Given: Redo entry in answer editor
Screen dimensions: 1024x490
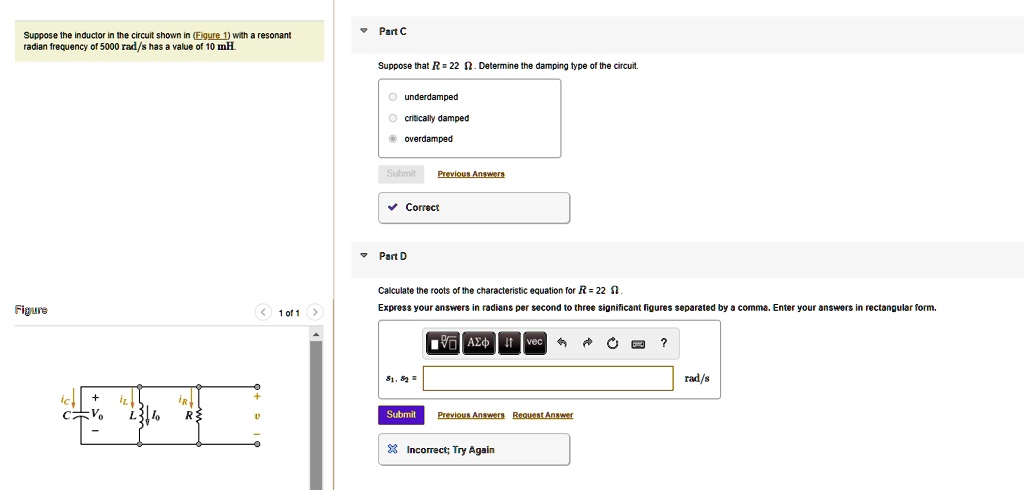Looking at the screenshot, I should (588, 343).
